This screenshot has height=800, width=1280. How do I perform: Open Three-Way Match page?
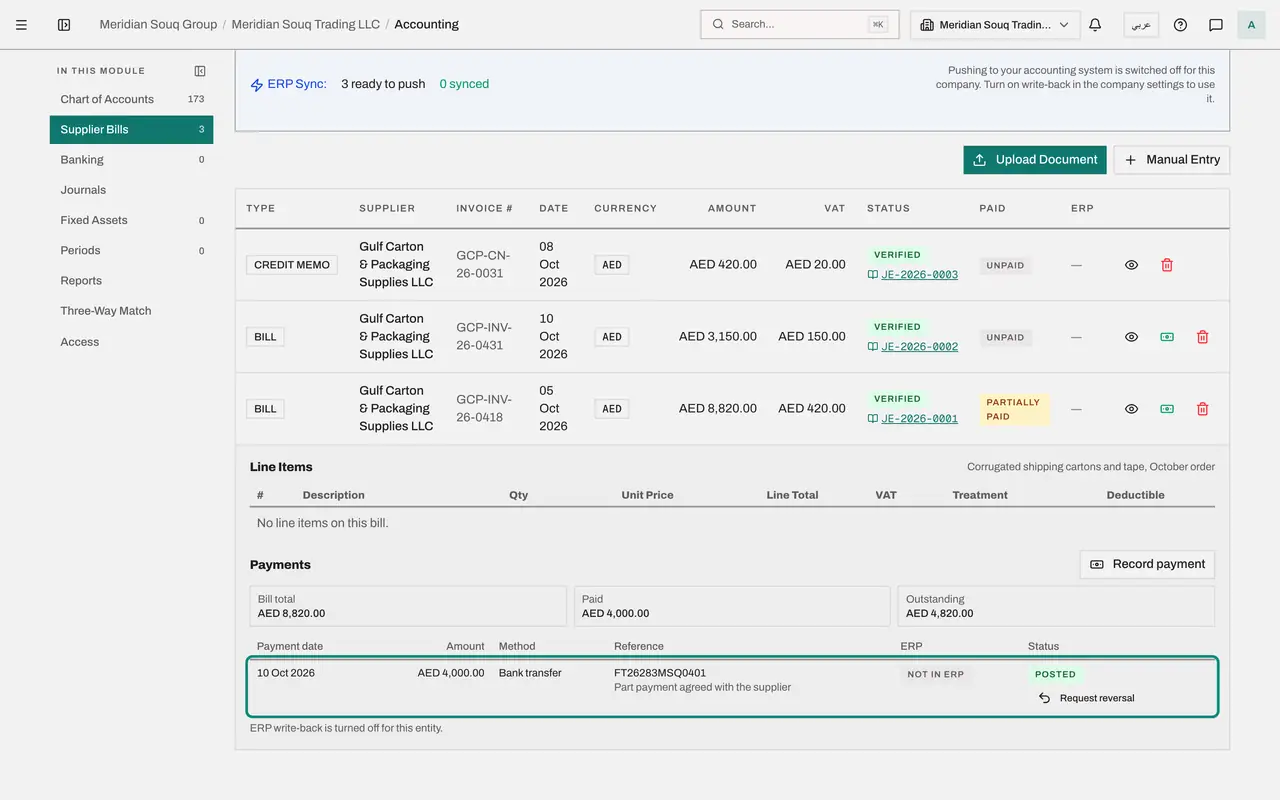131,311
